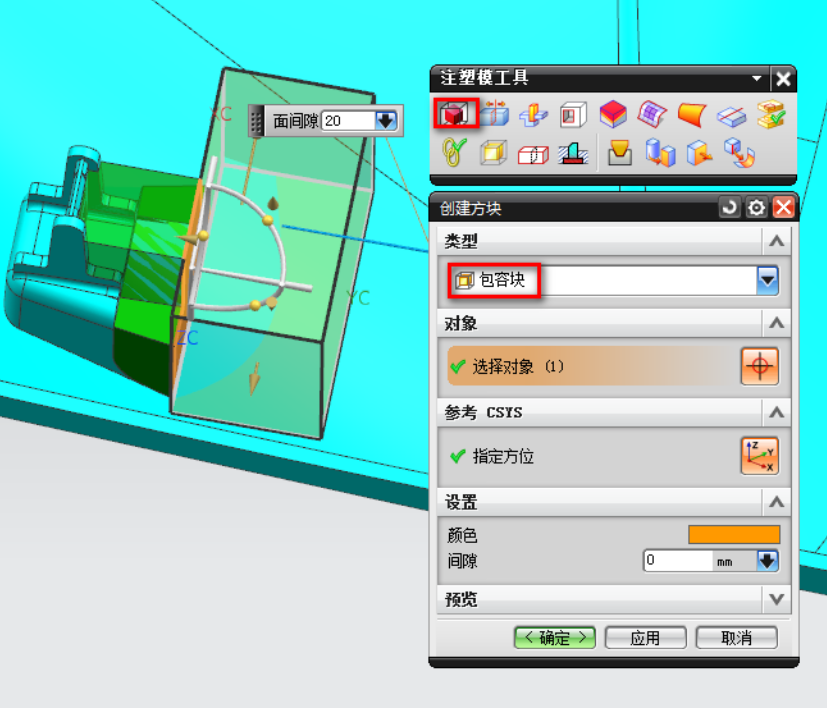Select the Split Solid tool with orange arrows
Screen dimensions: 827x708
(494, 113)
